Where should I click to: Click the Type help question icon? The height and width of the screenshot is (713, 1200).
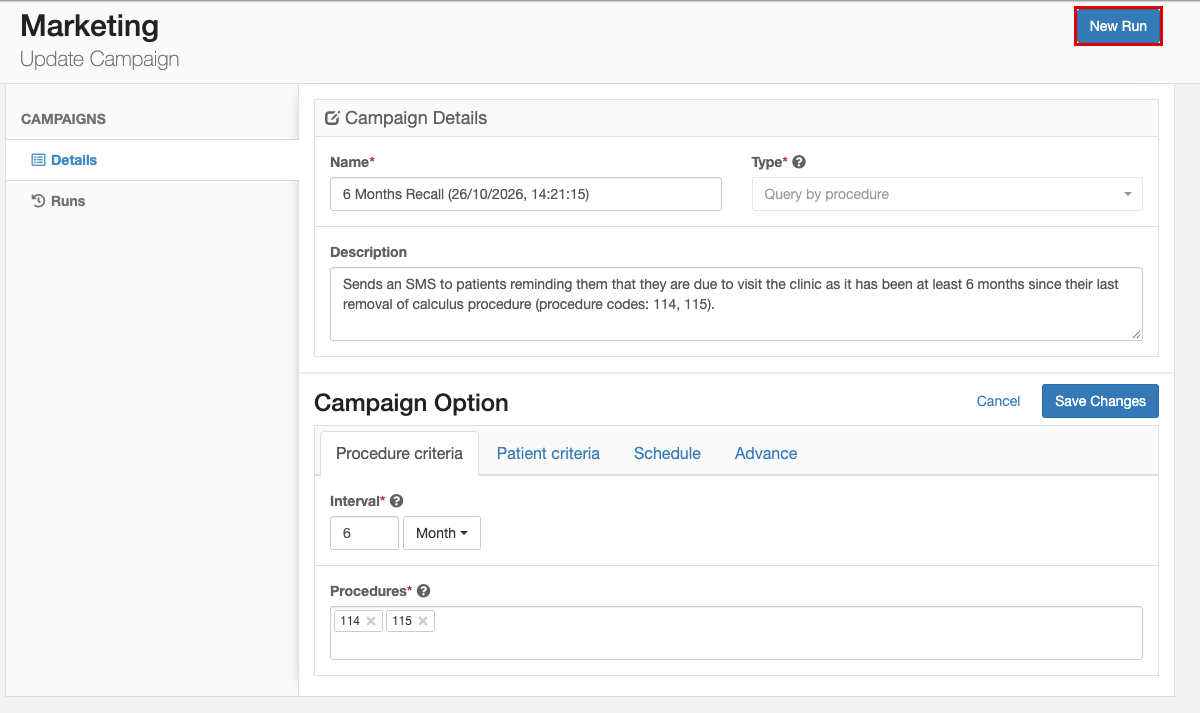pos(799,162)
